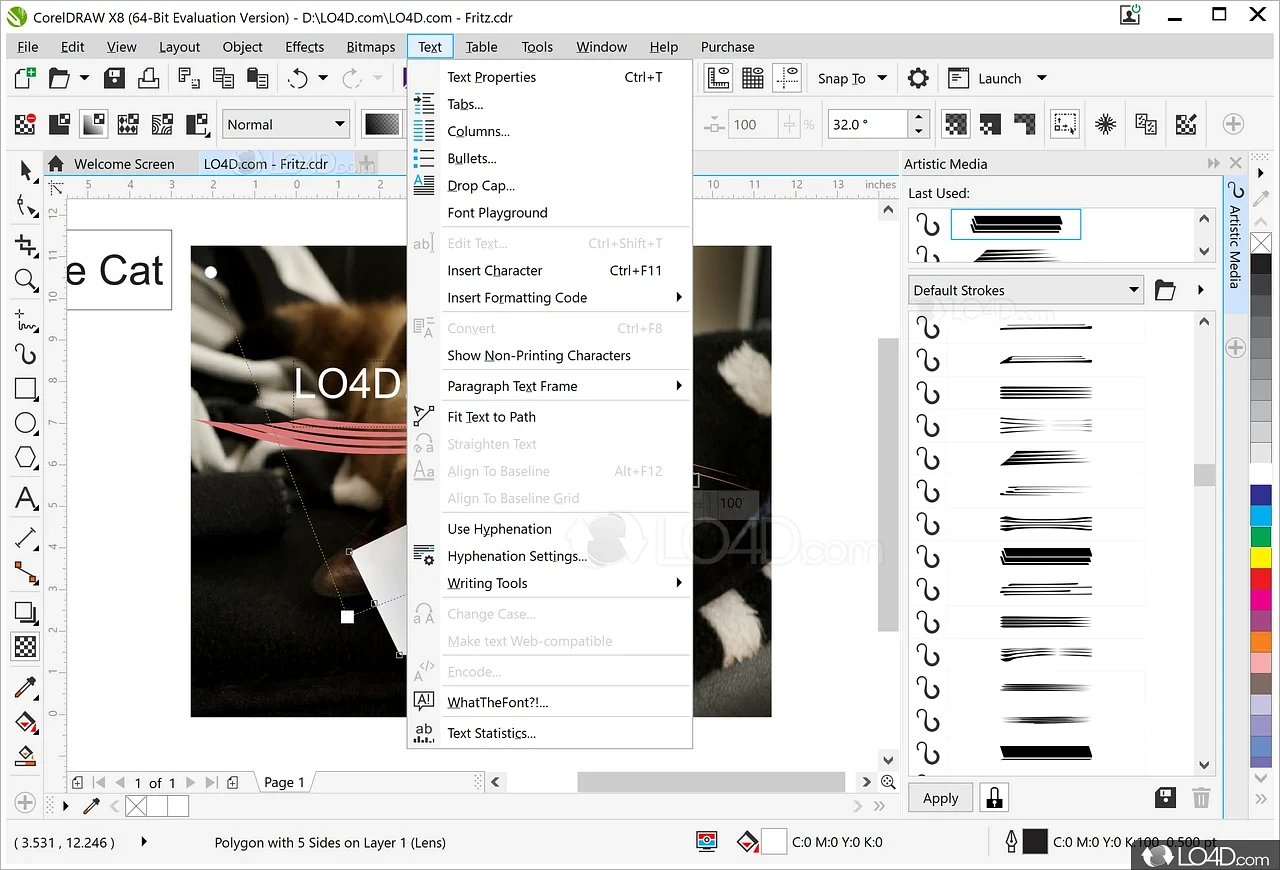Viewport: 1280px width, 870px height.
Task: Toggle the lock button beside Apply
Action: point(994,798)
